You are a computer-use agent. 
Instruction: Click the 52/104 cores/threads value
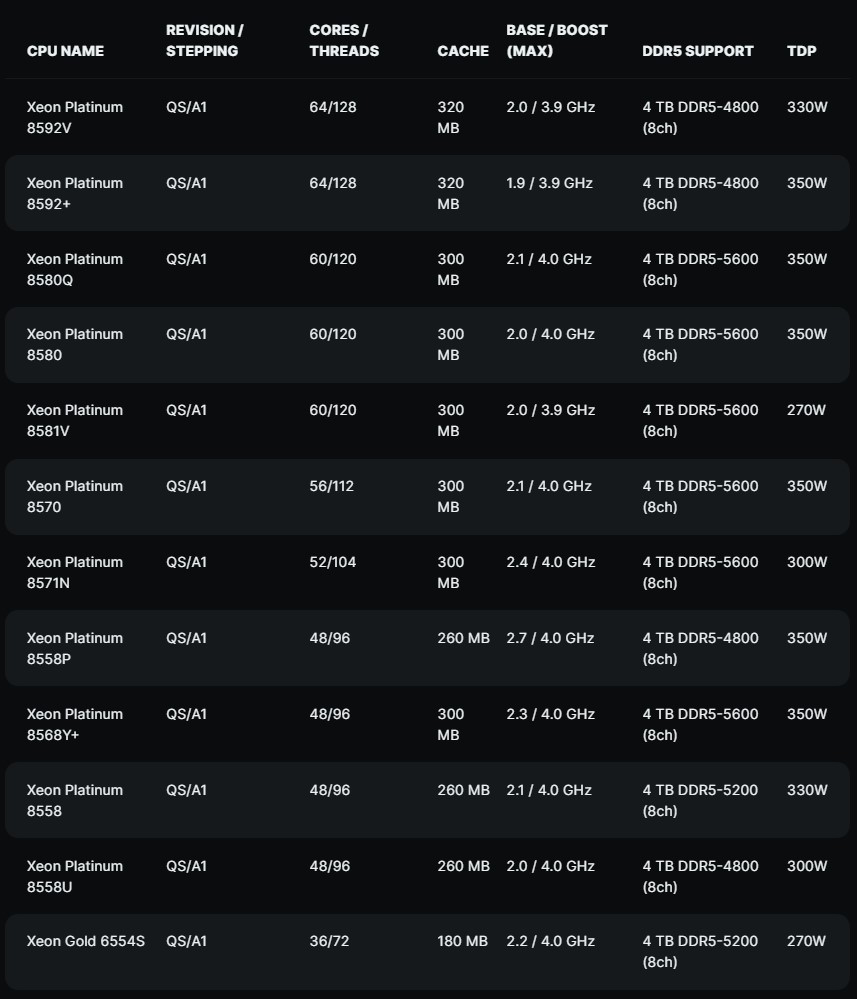tap(332, 562)
